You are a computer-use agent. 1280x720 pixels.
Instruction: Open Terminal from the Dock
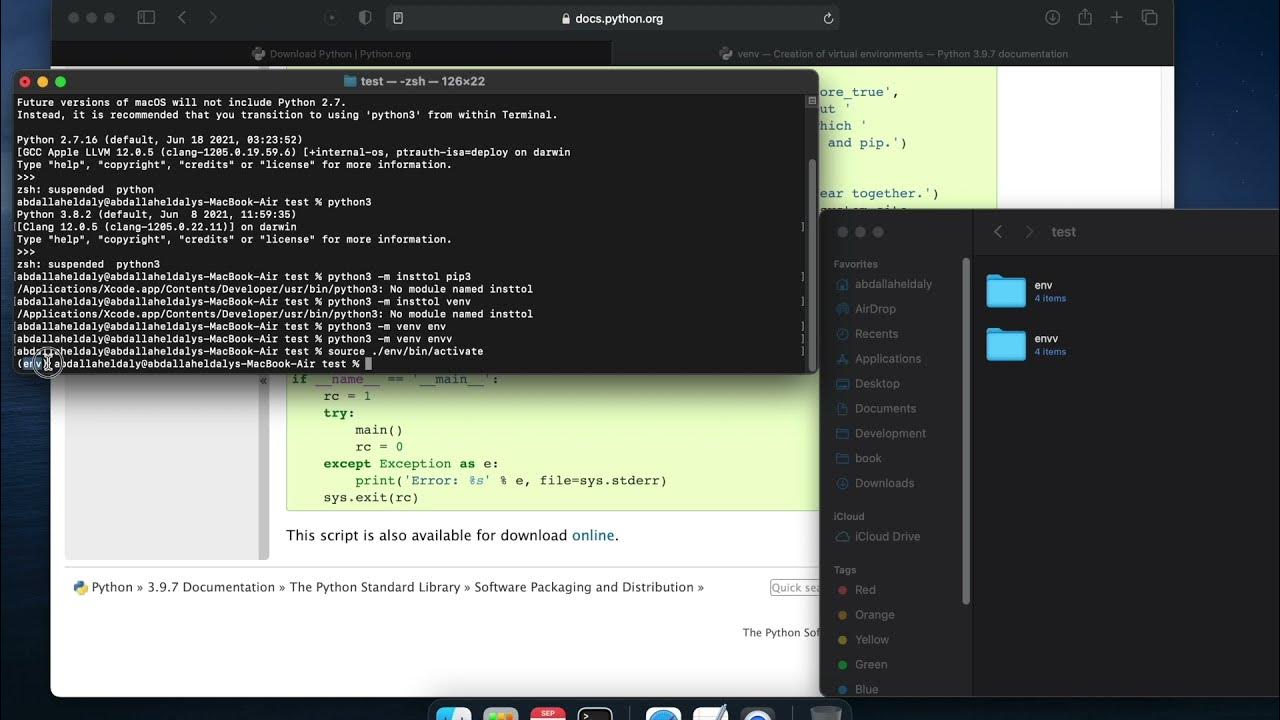tap(595, 713)
